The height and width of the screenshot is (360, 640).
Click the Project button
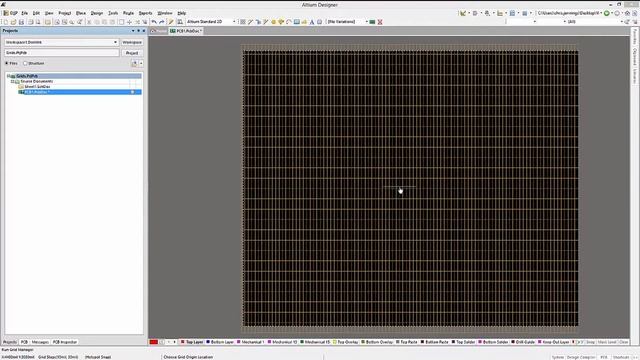[132, 53]
